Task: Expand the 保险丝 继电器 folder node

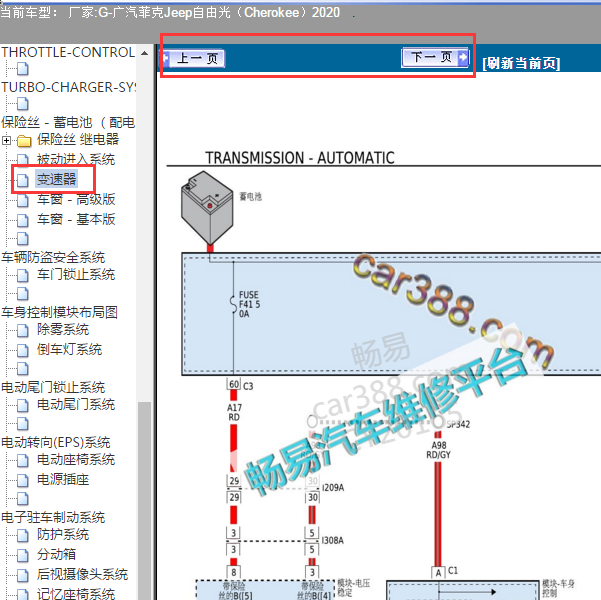Action: tap(6, 140)
